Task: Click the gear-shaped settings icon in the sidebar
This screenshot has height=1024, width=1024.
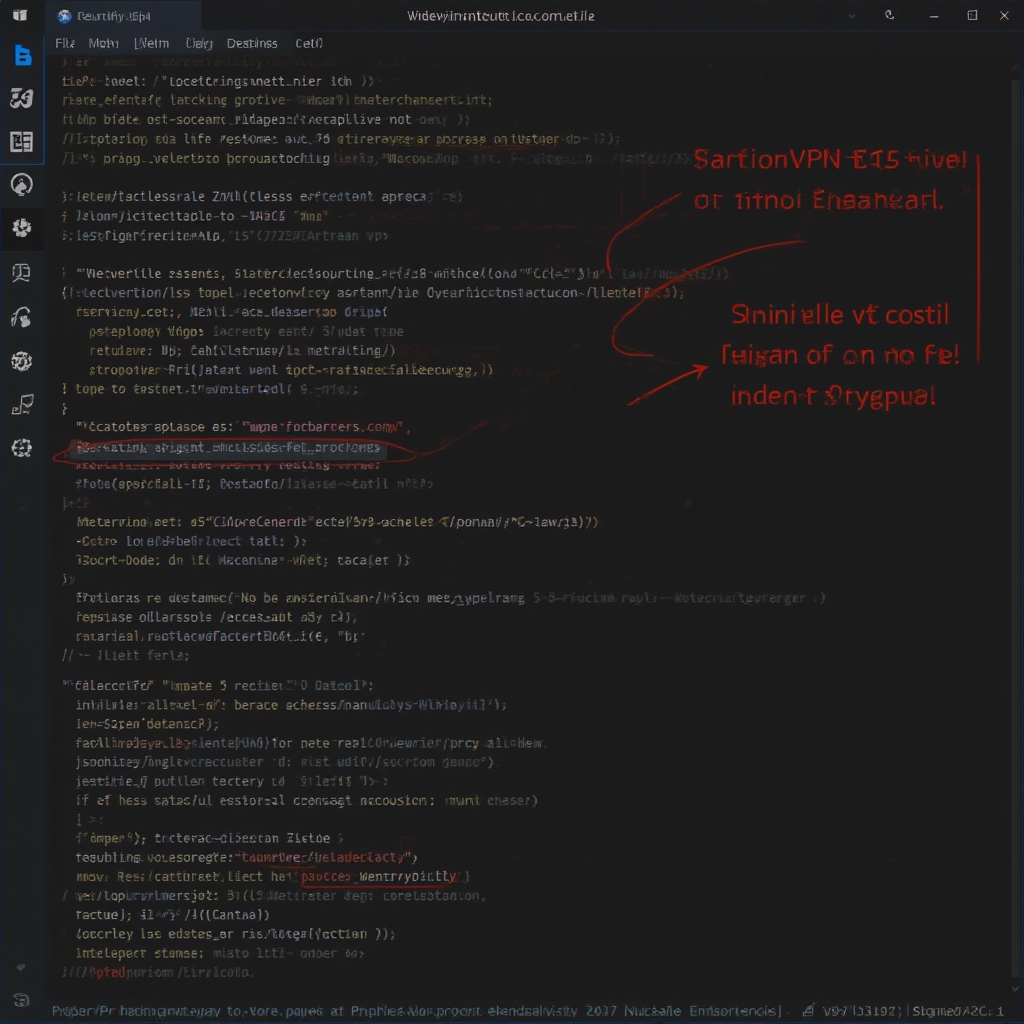Action: click(23, 362)
